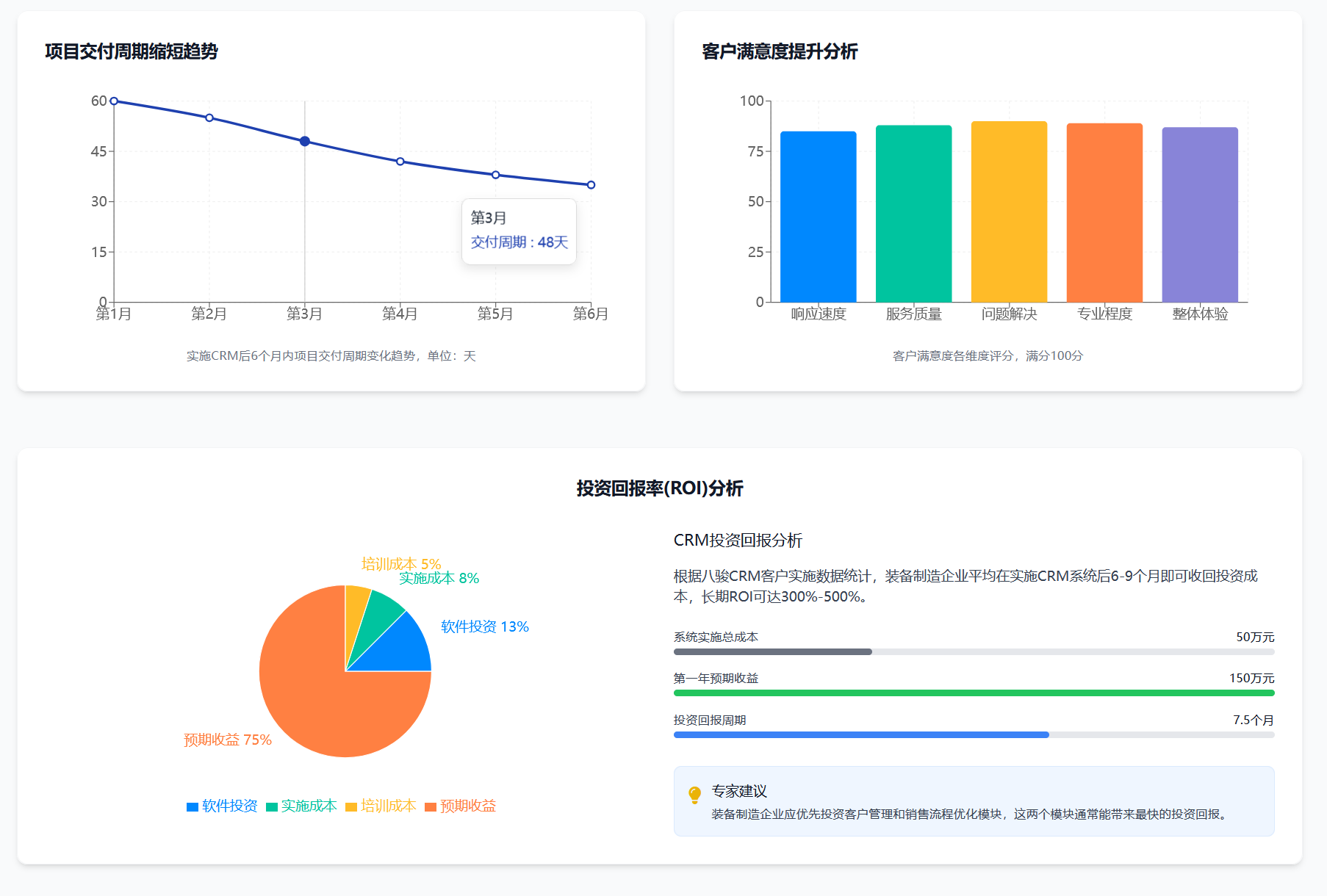
Task: Toggle the 预期收益 legend entry
Action: pos(460,806)
